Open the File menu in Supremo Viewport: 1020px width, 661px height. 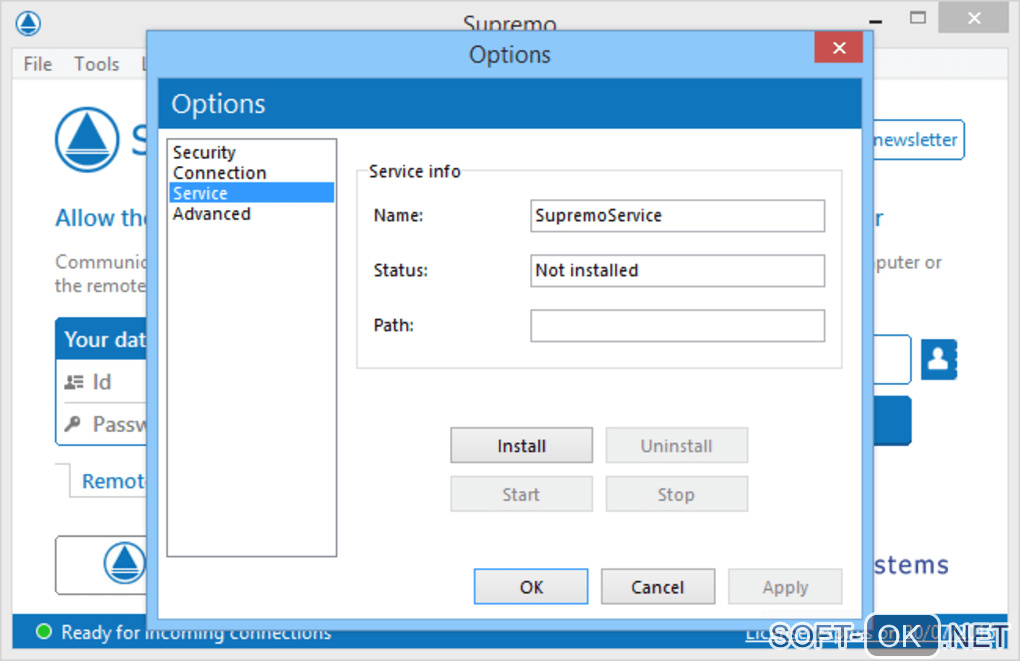point(38,64)
